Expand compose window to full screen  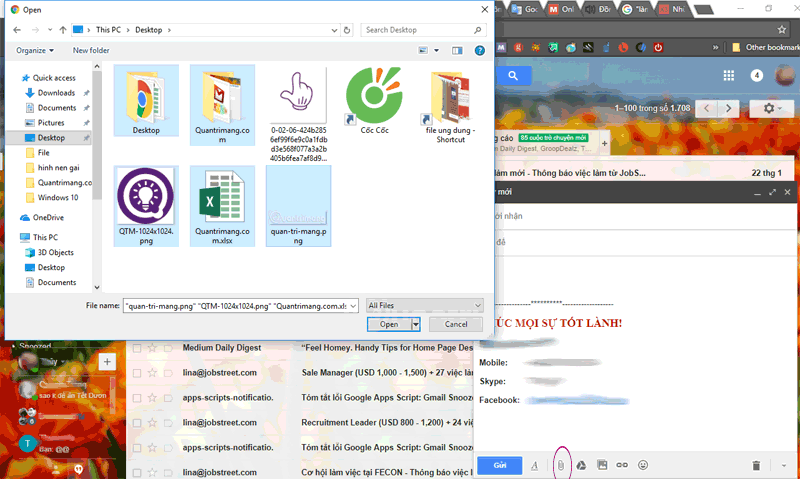click(x=772, y=192)
